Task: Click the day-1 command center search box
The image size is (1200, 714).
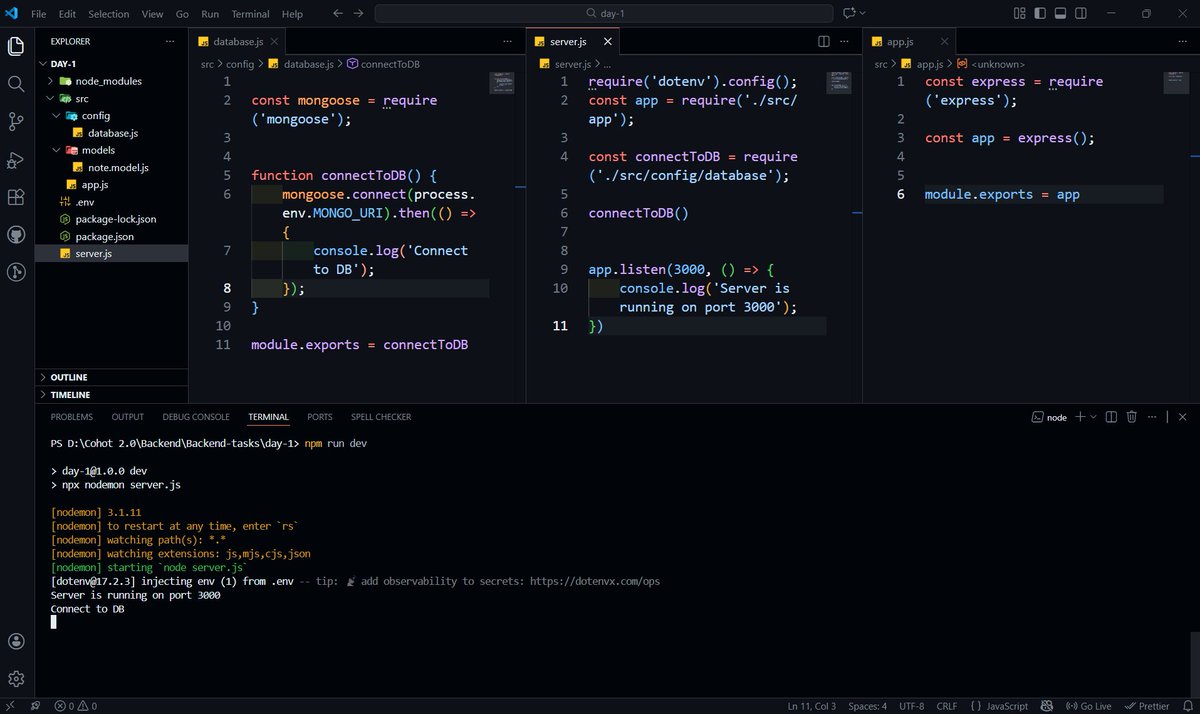Action: pyautogui.click(x=604, y=14)
